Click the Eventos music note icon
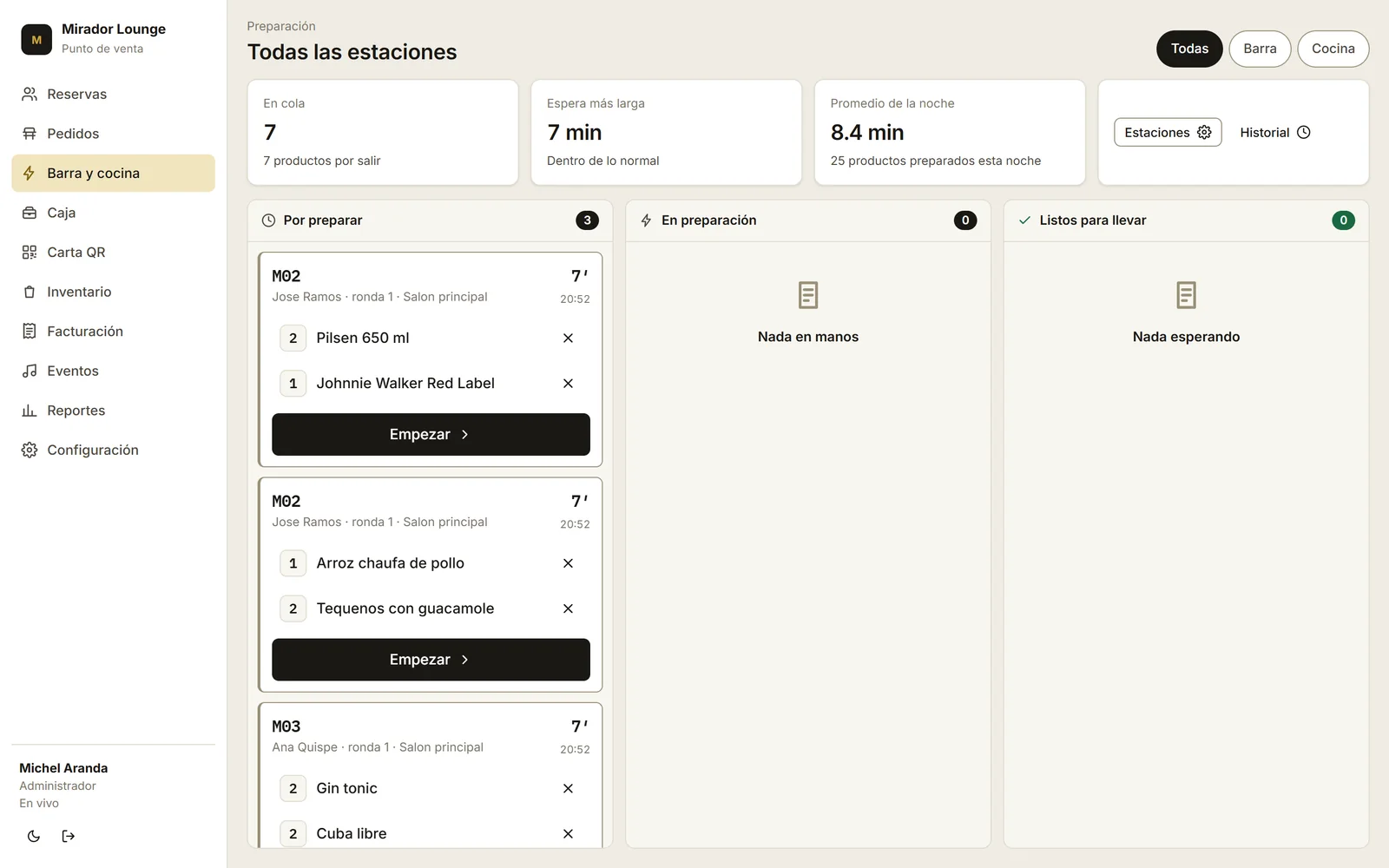Image resolution: width=1389 pixels, height=868 pixels. (30, 371)
